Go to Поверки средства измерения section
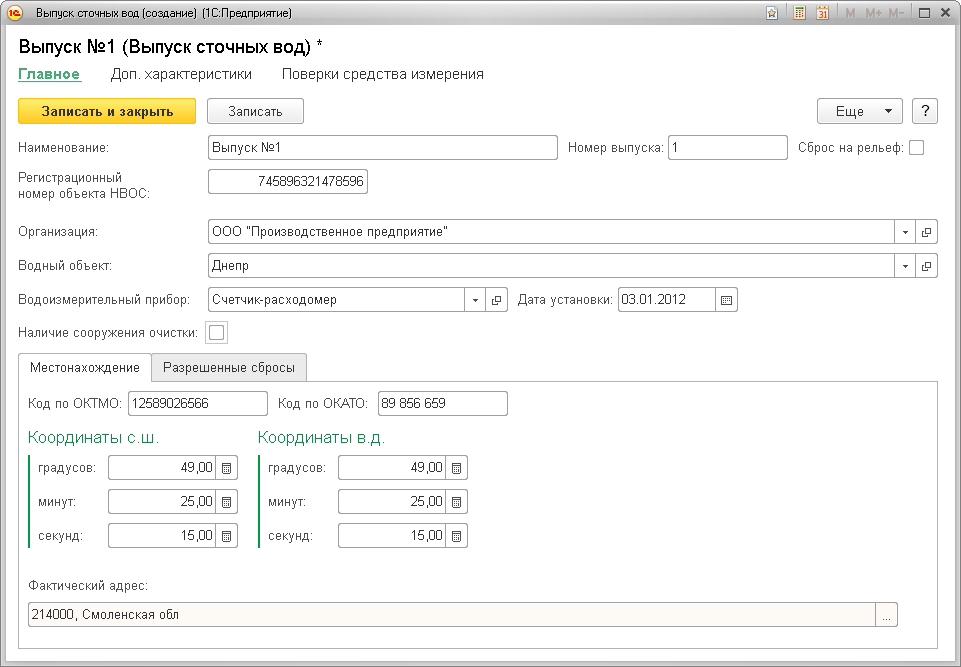Image resolution: width=961 pixels, height=667 pixels. (382, 74)
